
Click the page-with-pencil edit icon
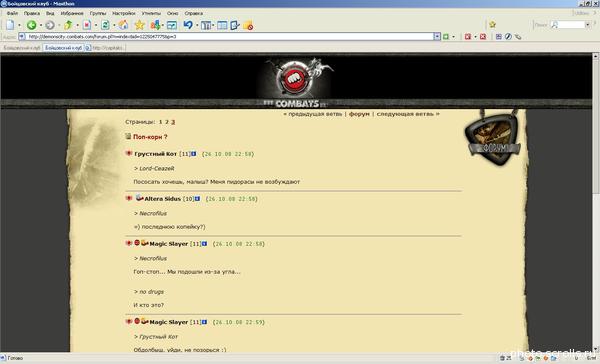[x=235, y=25]
